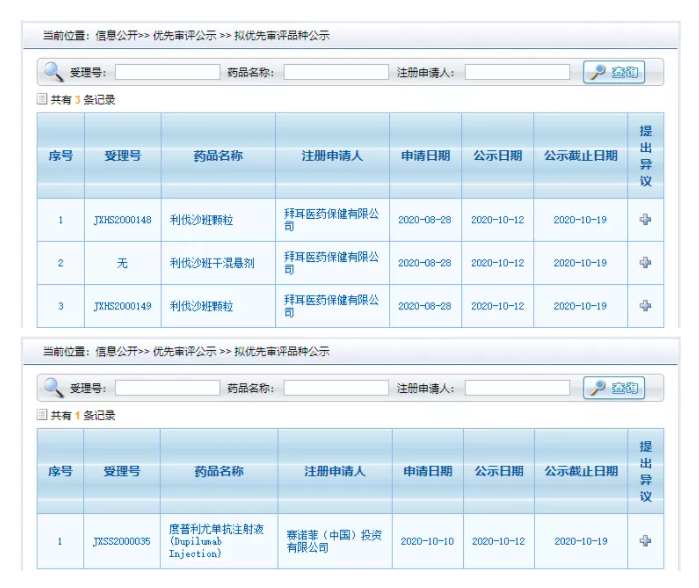This screenshot has height=588, width=699.
Task: Click the plus icon for row JXHS2000148
Action: [x=645, y=220]
